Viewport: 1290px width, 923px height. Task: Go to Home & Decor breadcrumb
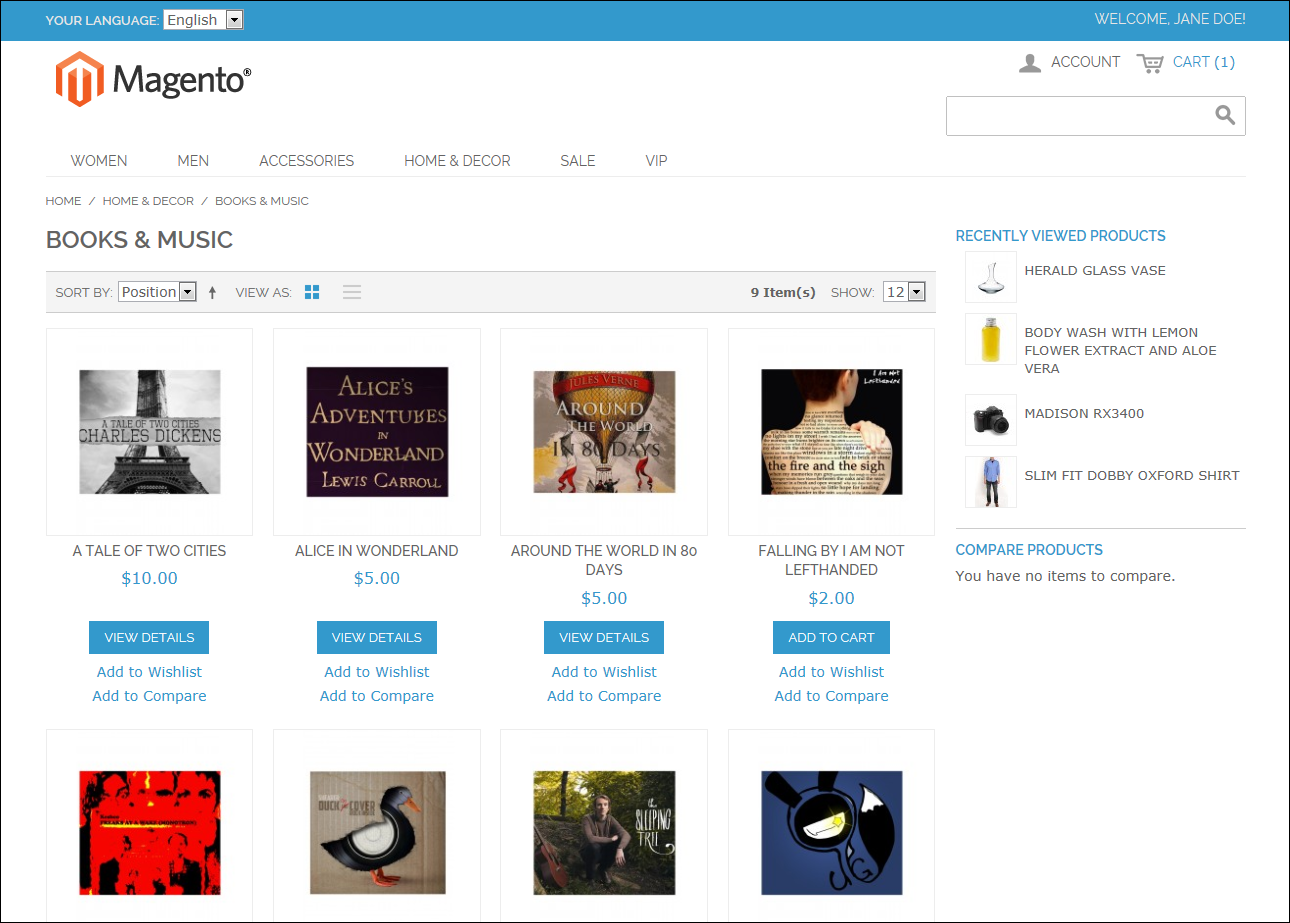[x=148, y=201]
